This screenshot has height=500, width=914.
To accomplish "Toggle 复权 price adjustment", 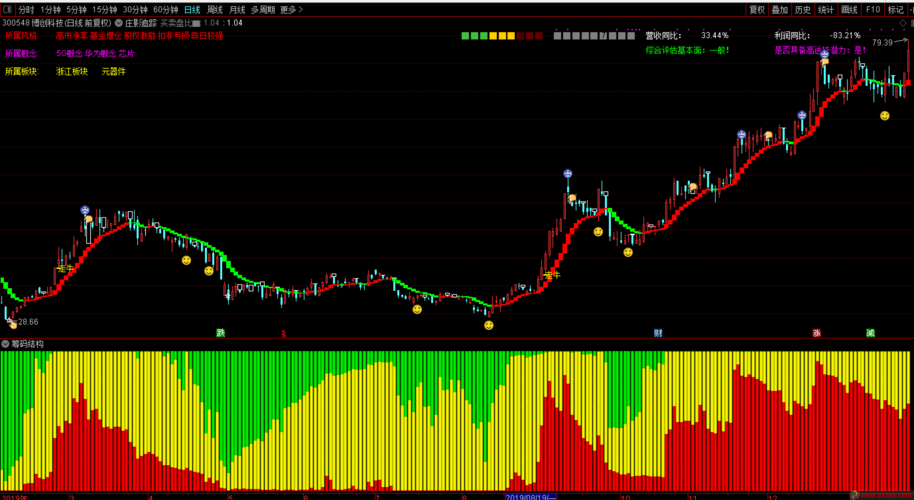I will coord(757,10).
